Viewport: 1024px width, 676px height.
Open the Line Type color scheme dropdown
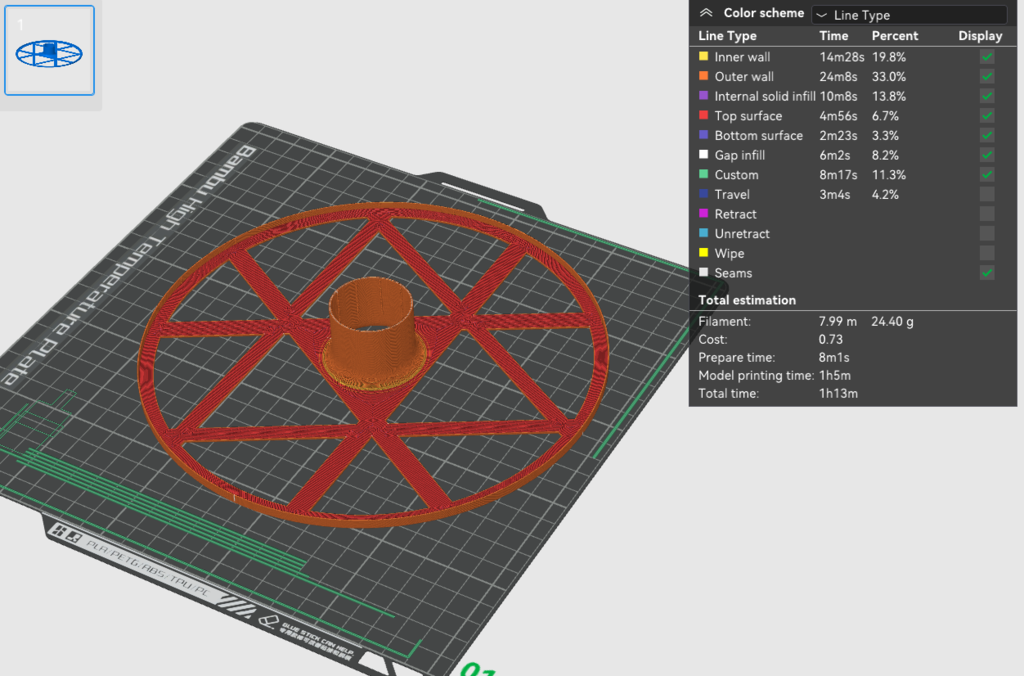[x=908, y=14]
